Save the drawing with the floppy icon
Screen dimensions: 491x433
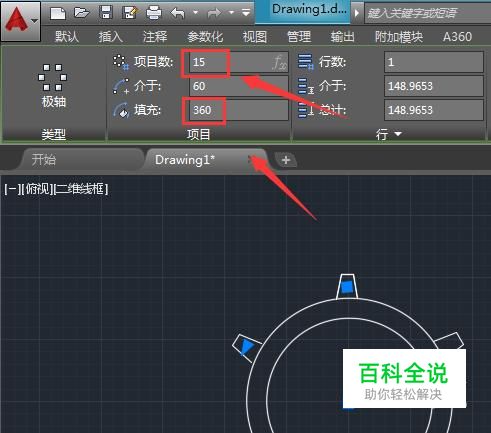point(106,13)
